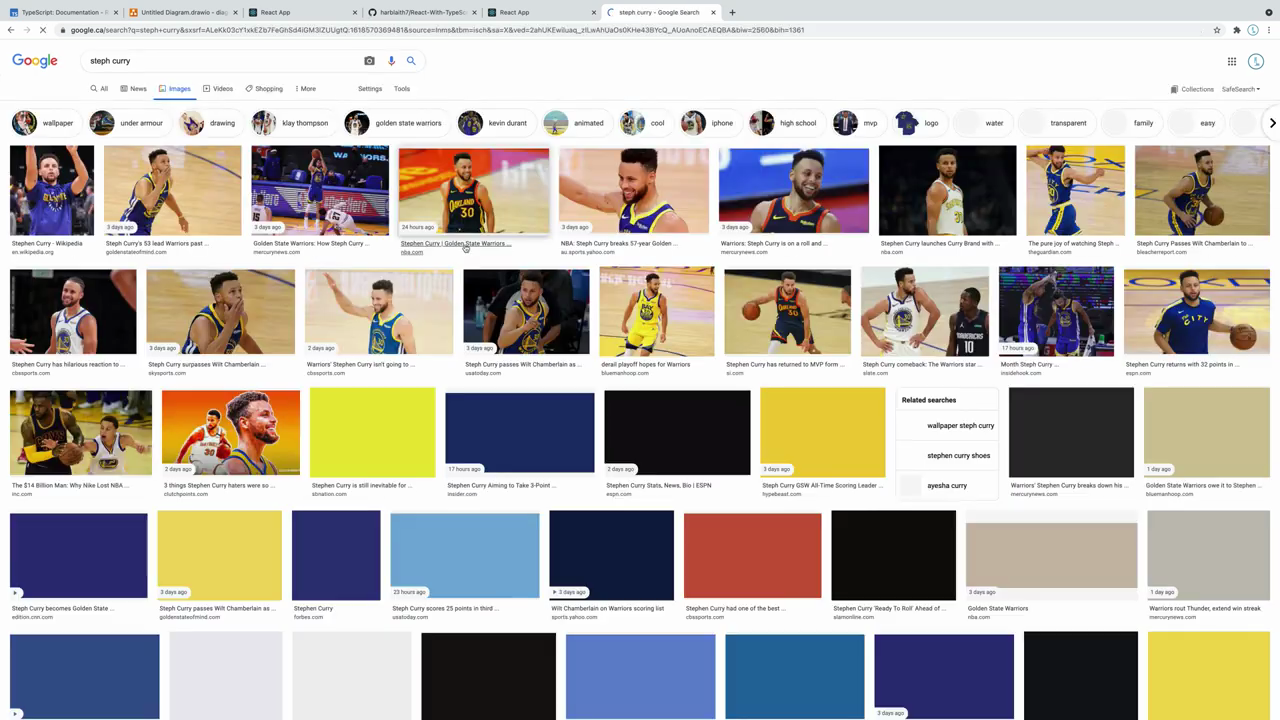This screenshot has width=1280, height=720.
Task: Filter by the cool chip
Action: pos(643,123)
